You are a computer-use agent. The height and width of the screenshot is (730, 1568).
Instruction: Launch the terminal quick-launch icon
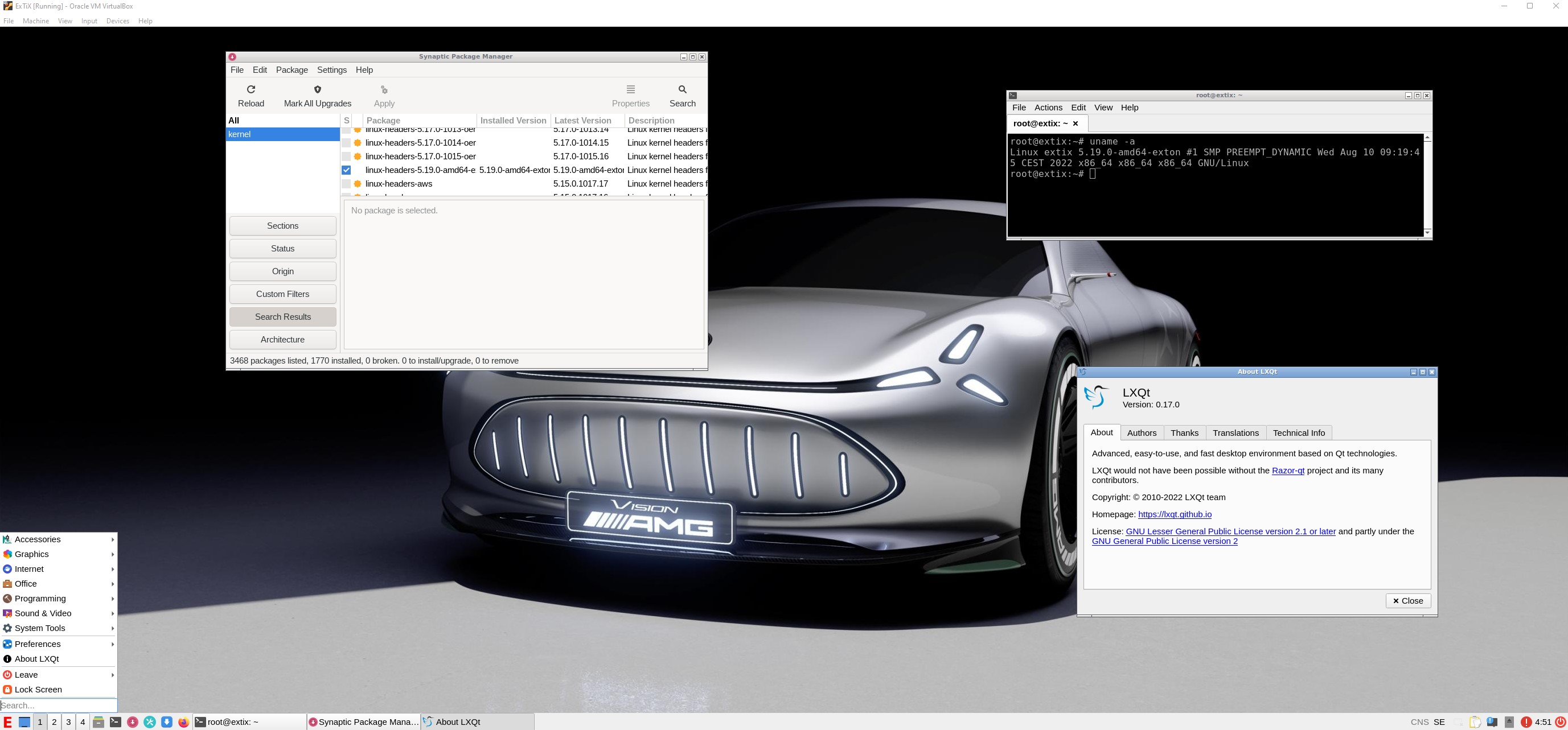[x=116, y=722]
